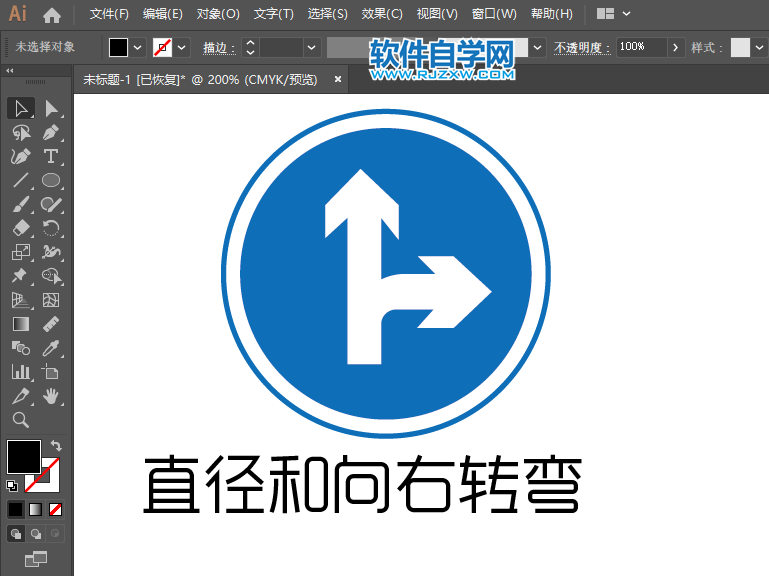This screenshot has height=576, width=769.
Task: Select the Gradient tool
Action: (21, 324)
